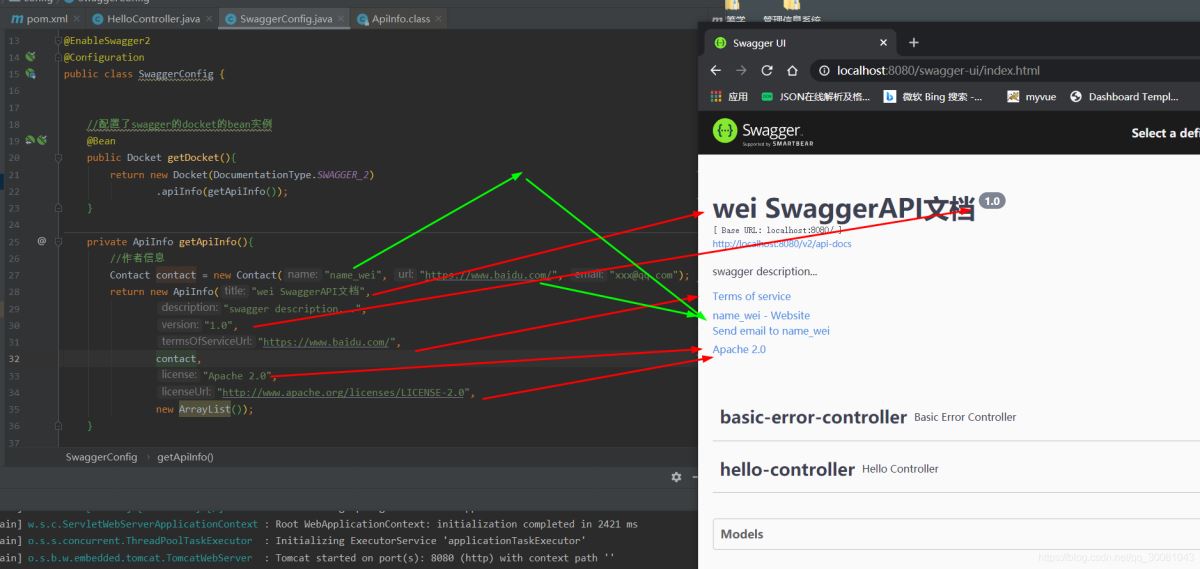This screenshot has height=569, width=1200.
Task: Click the browser back arrow button
Action: [715, 71]
